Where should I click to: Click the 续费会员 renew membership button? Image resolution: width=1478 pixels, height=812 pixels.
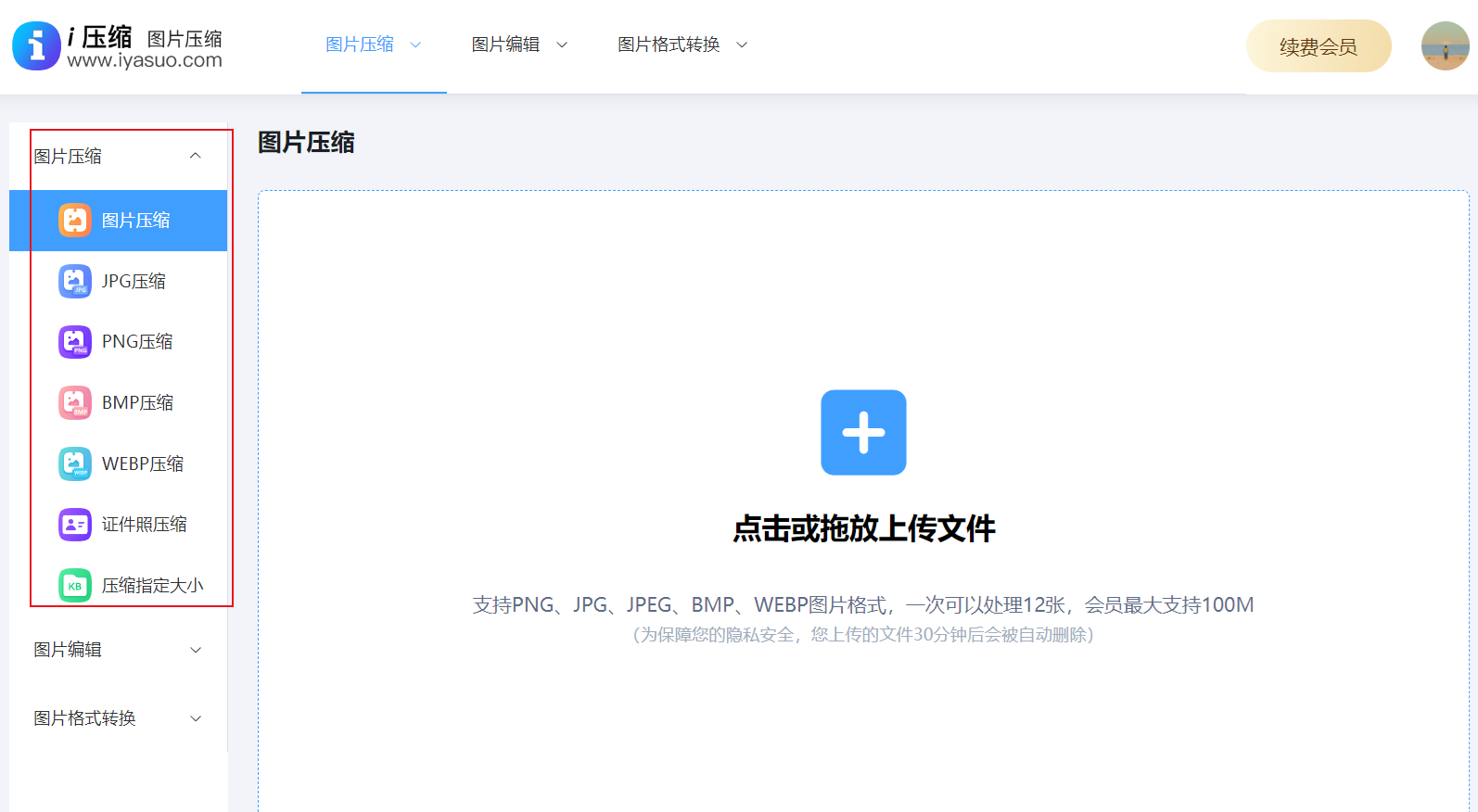pos(1318,46)
